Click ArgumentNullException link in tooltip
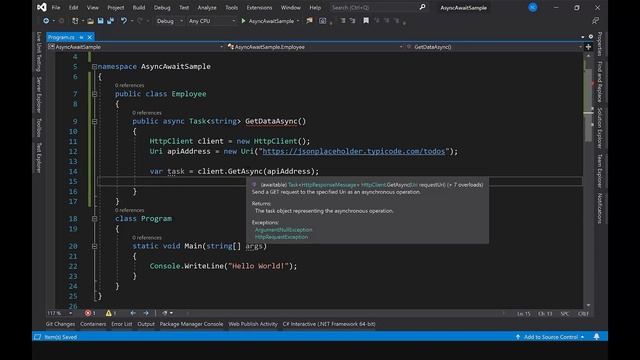The width and height of the screenshot is (640, 360). click(x=283, y=230)
